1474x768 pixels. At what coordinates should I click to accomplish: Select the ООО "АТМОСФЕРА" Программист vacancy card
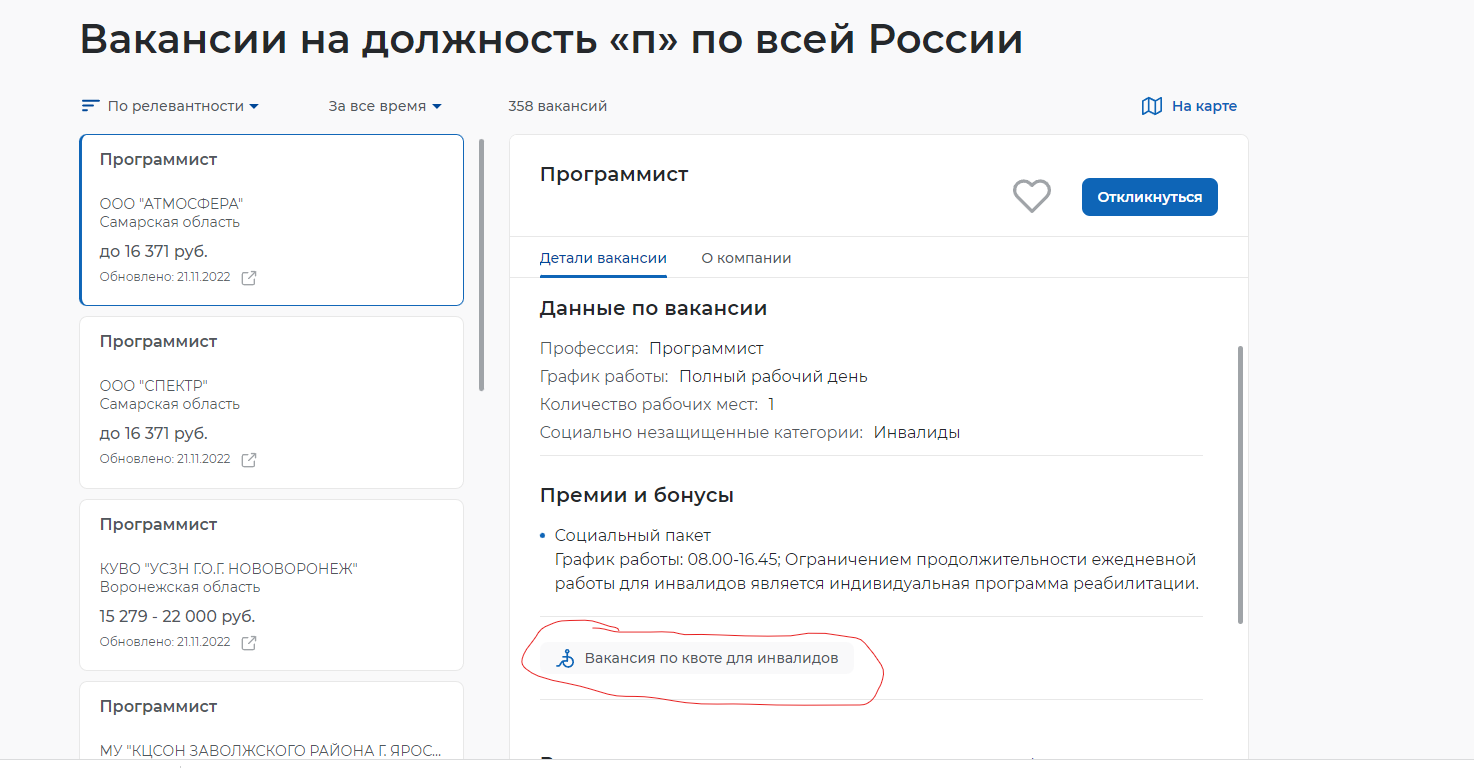click(271, 220)
